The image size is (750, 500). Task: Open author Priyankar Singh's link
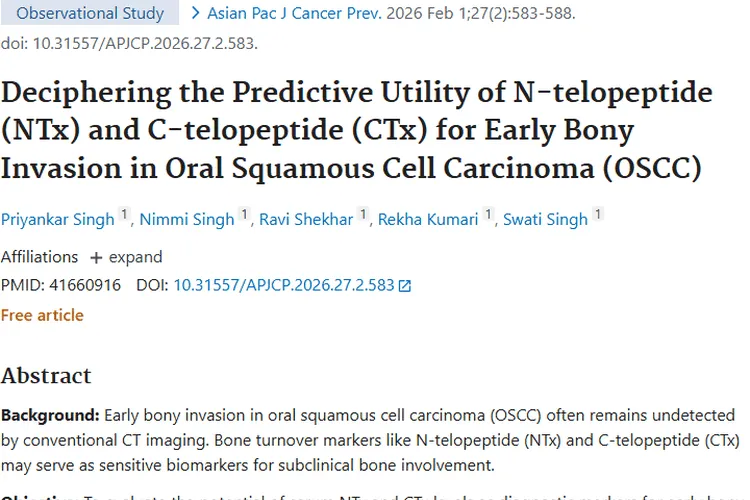(x=57, y=219)
